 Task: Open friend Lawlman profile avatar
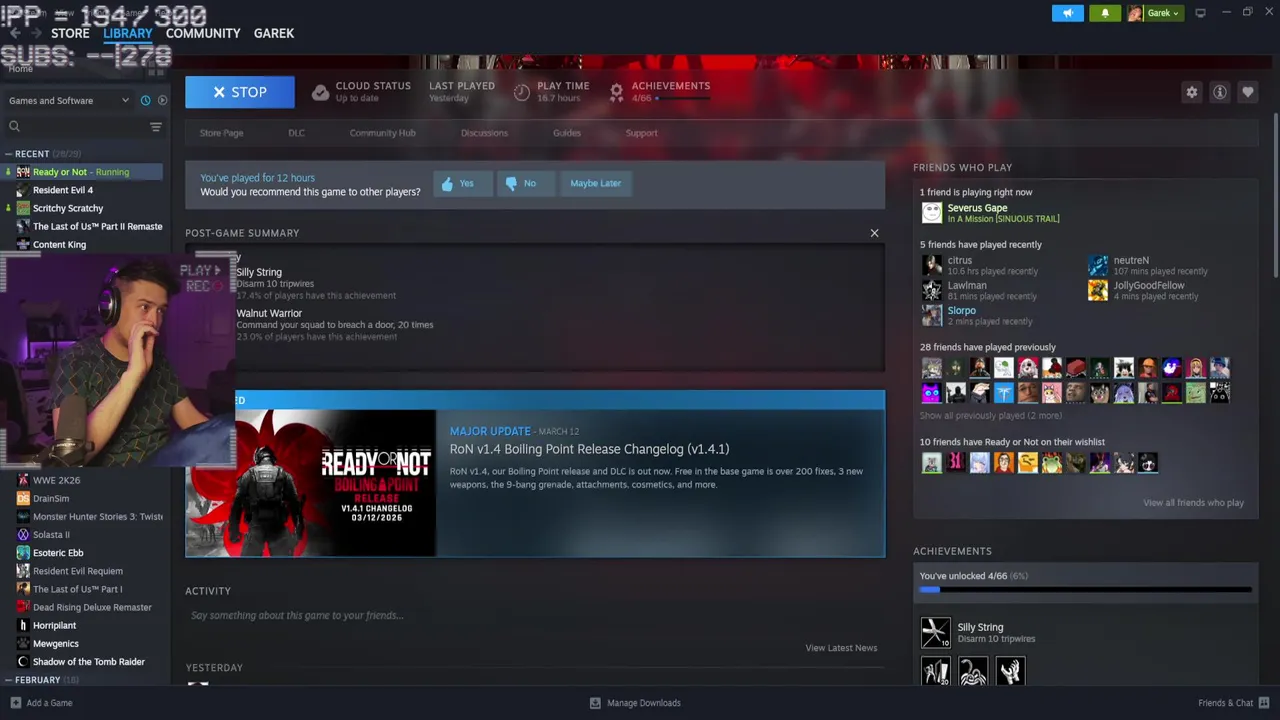(931, 290)
